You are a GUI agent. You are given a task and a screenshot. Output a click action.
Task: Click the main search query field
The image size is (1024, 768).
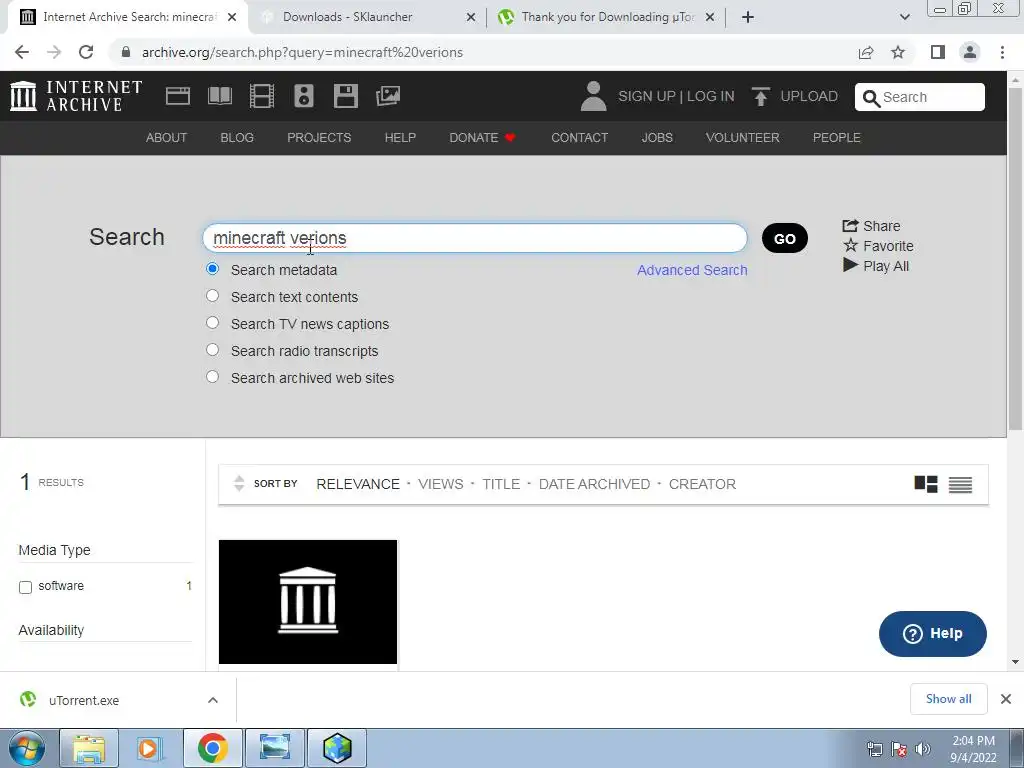pos(475,238)
